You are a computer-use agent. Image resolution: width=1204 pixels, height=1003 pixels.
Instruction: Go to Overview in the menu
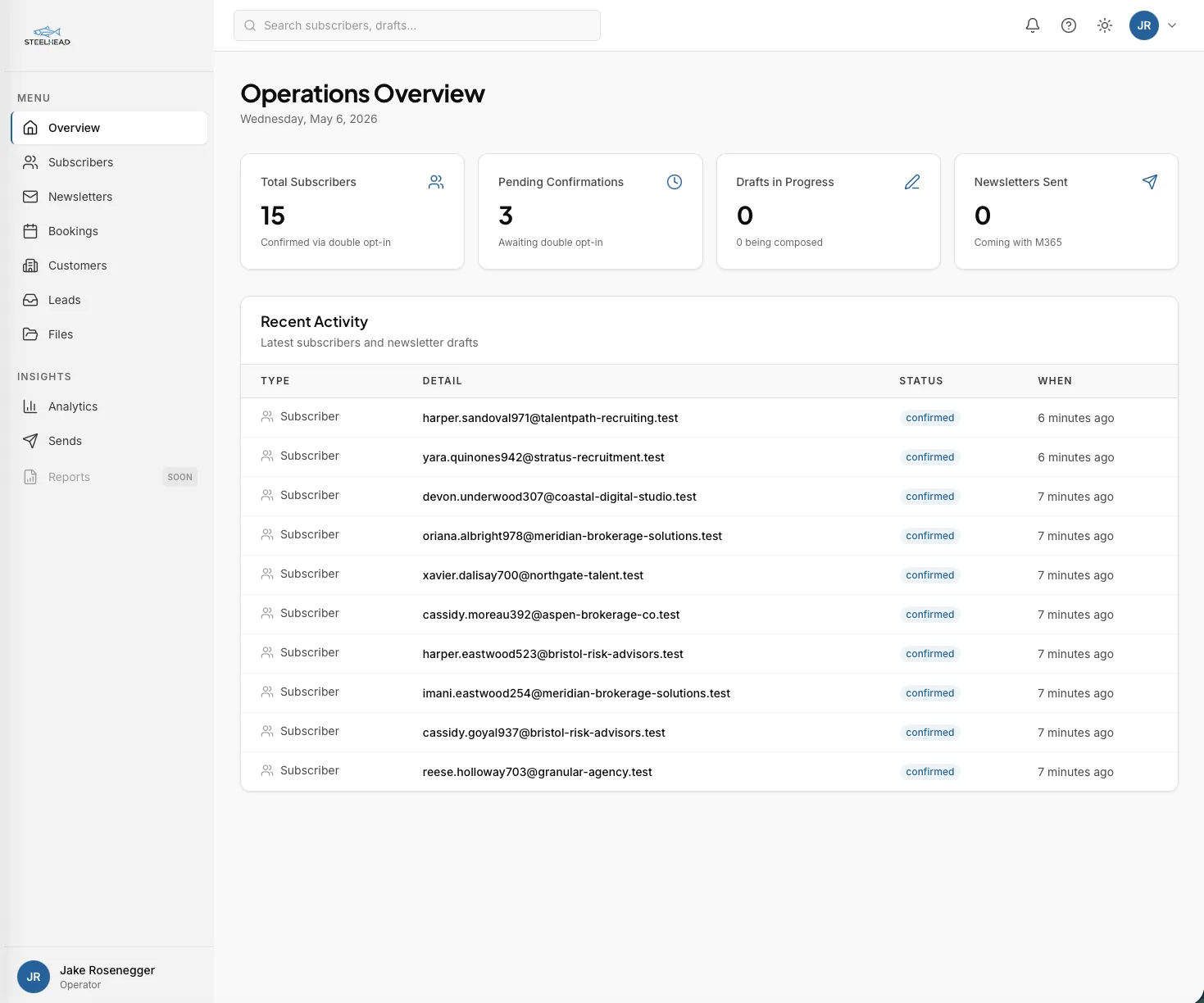point(109,128)
